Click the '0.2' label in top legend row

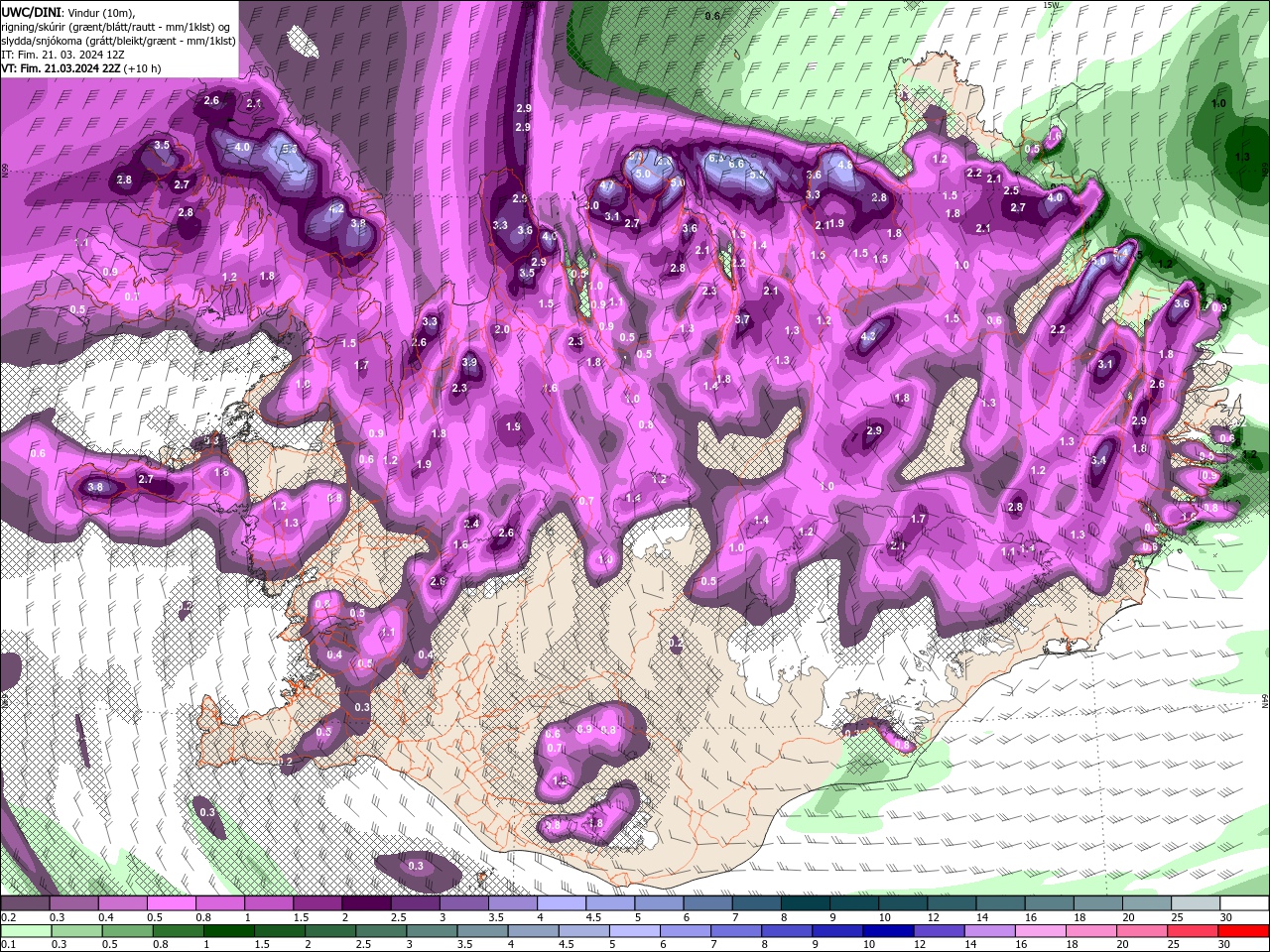tap(9, 917)
